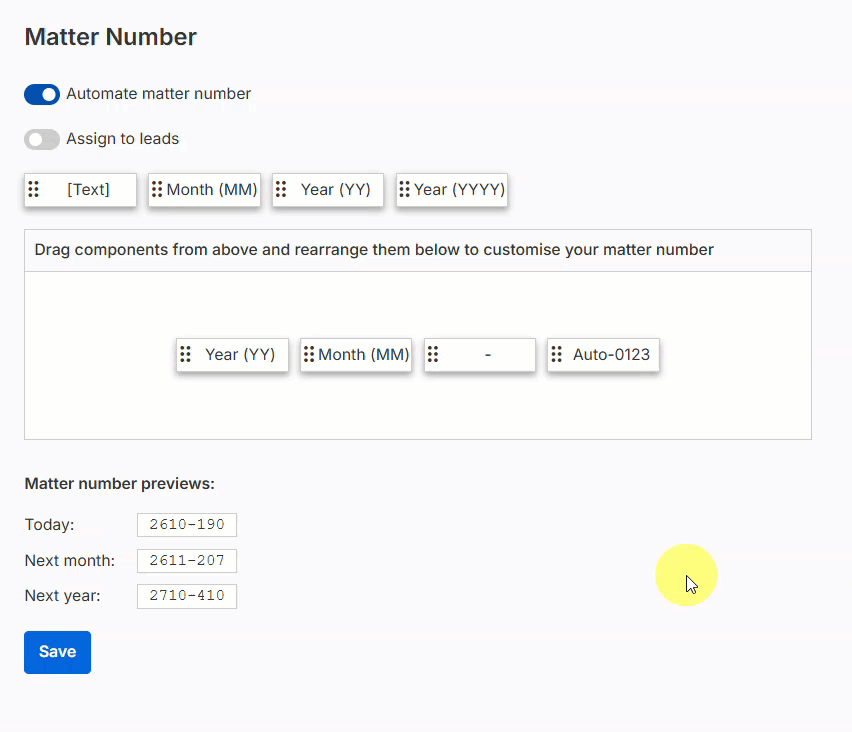Click drag handle of arranged Year (YY) chip

click(185, 354)
